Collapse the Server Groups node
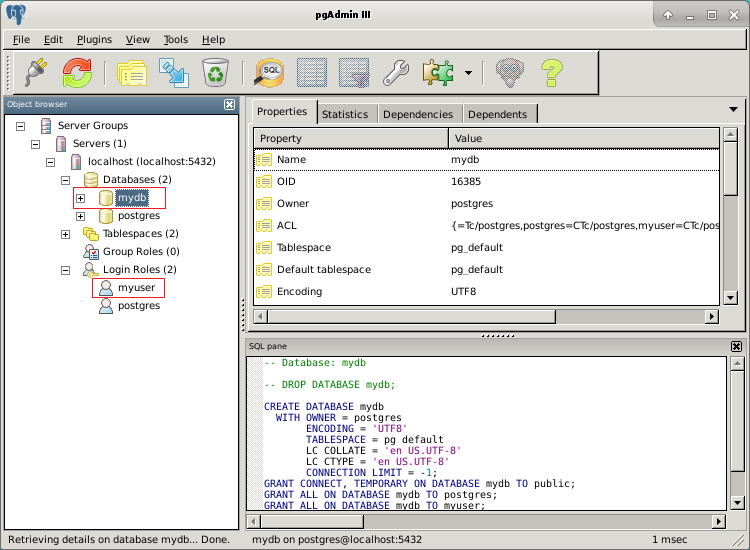 (x=21, y=126)
